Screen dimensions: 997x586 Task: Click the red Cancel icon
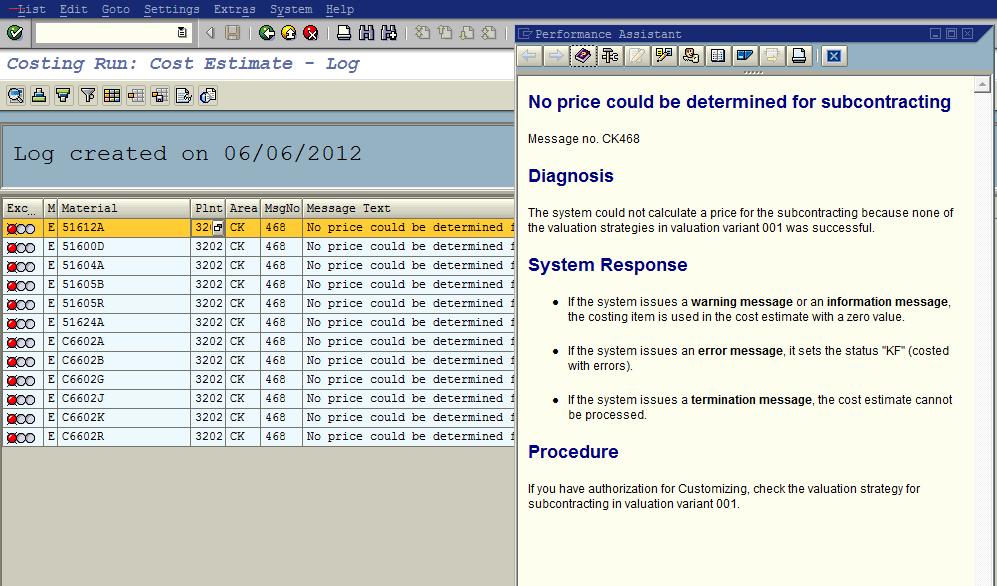[310, 32]
